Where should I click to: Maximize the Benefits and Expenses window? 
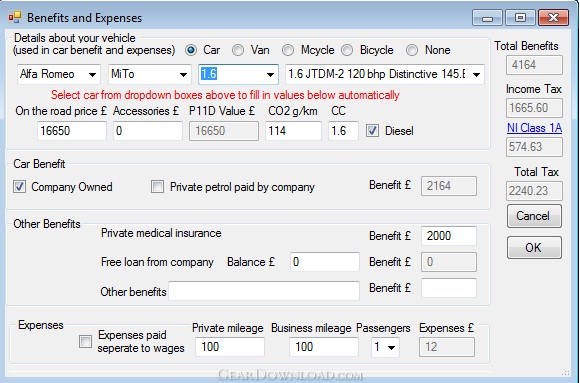520,18
